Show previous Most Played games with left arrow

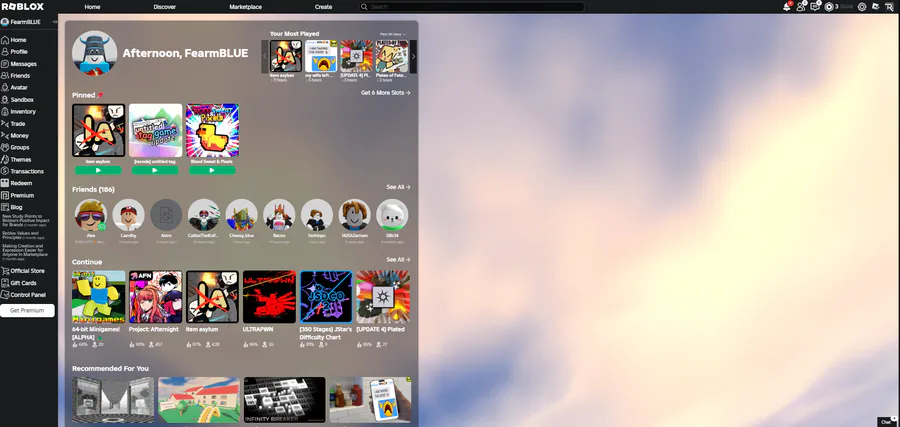click(x=265, y=56)
